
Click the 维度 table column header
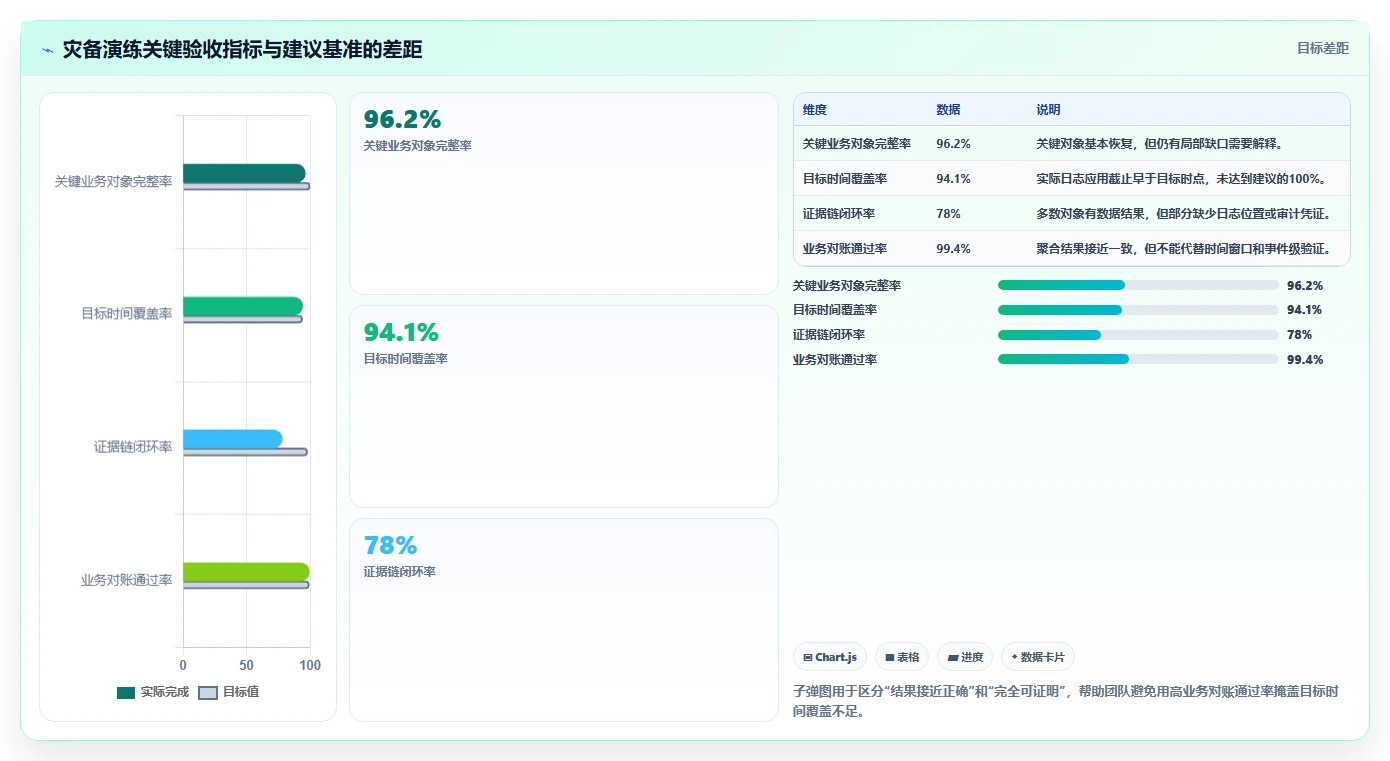tap(815, 110)
